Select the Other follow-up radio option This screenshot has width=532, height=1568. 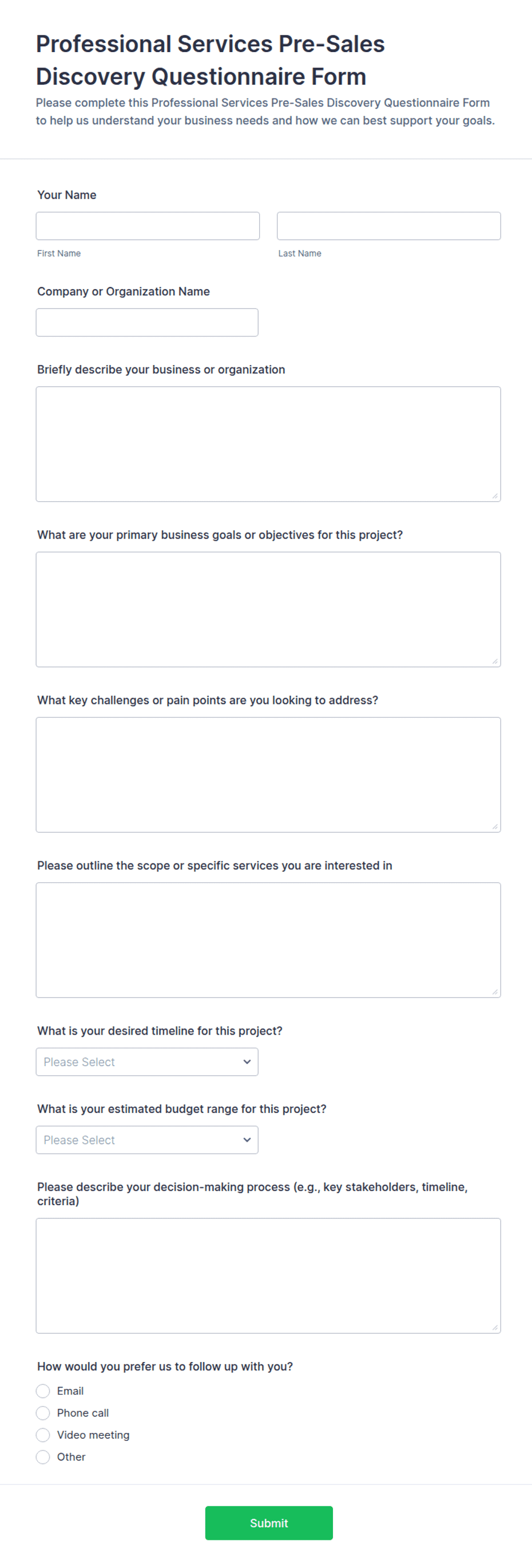42,1456
